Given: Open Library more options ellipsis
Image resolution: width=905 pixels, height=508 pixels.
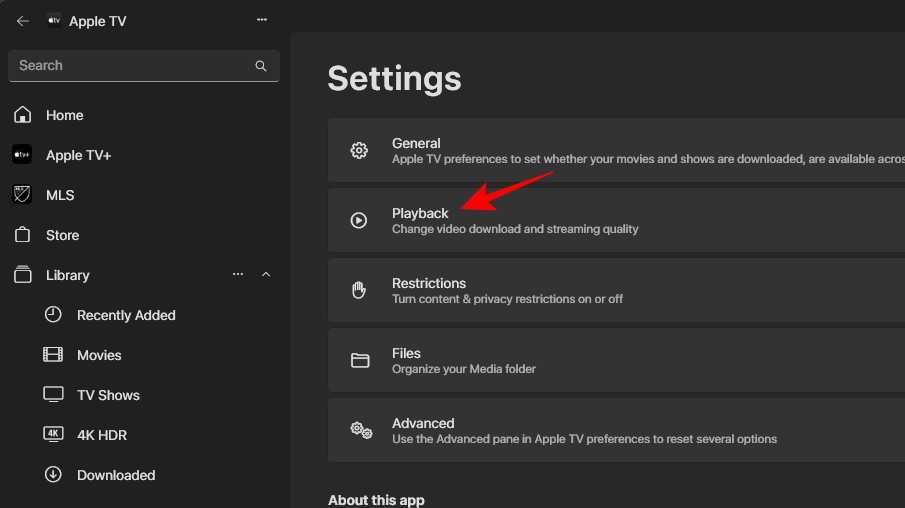Looking at the screenshot, I should [238, 275].
